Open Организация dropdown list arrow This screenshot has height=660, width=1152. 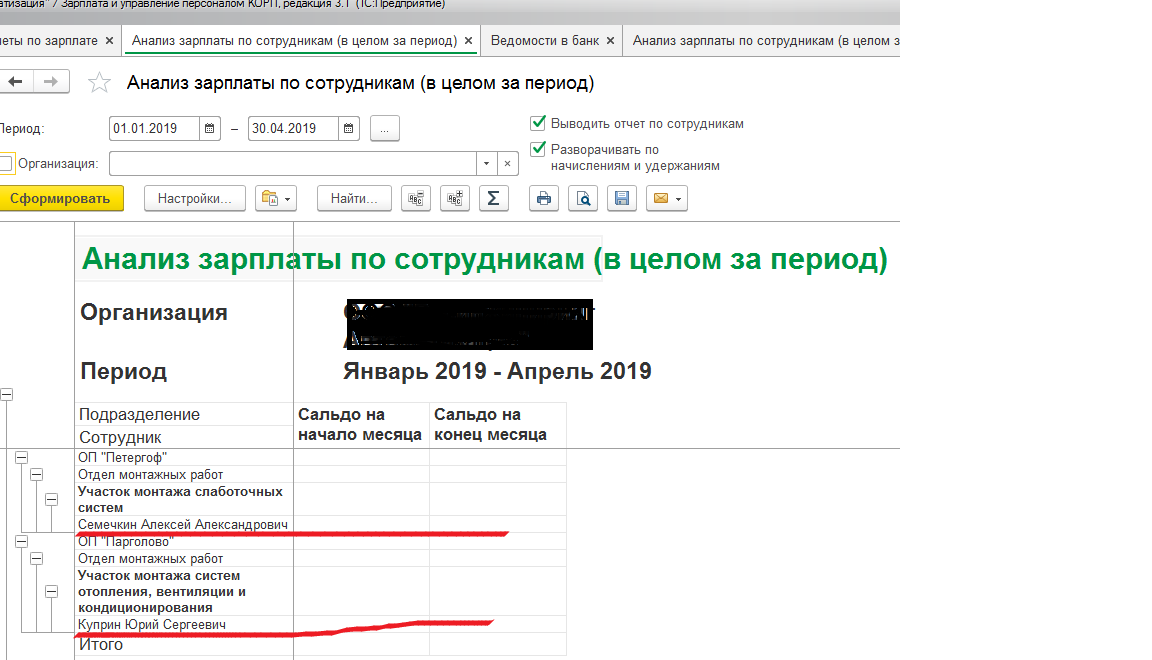pyautogui.click(x=486, y=163)
